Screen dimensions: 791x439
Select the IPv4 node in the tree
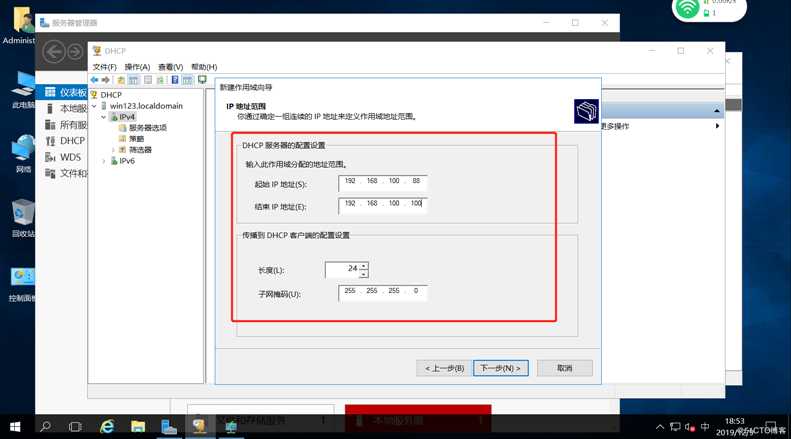[127, 117]
